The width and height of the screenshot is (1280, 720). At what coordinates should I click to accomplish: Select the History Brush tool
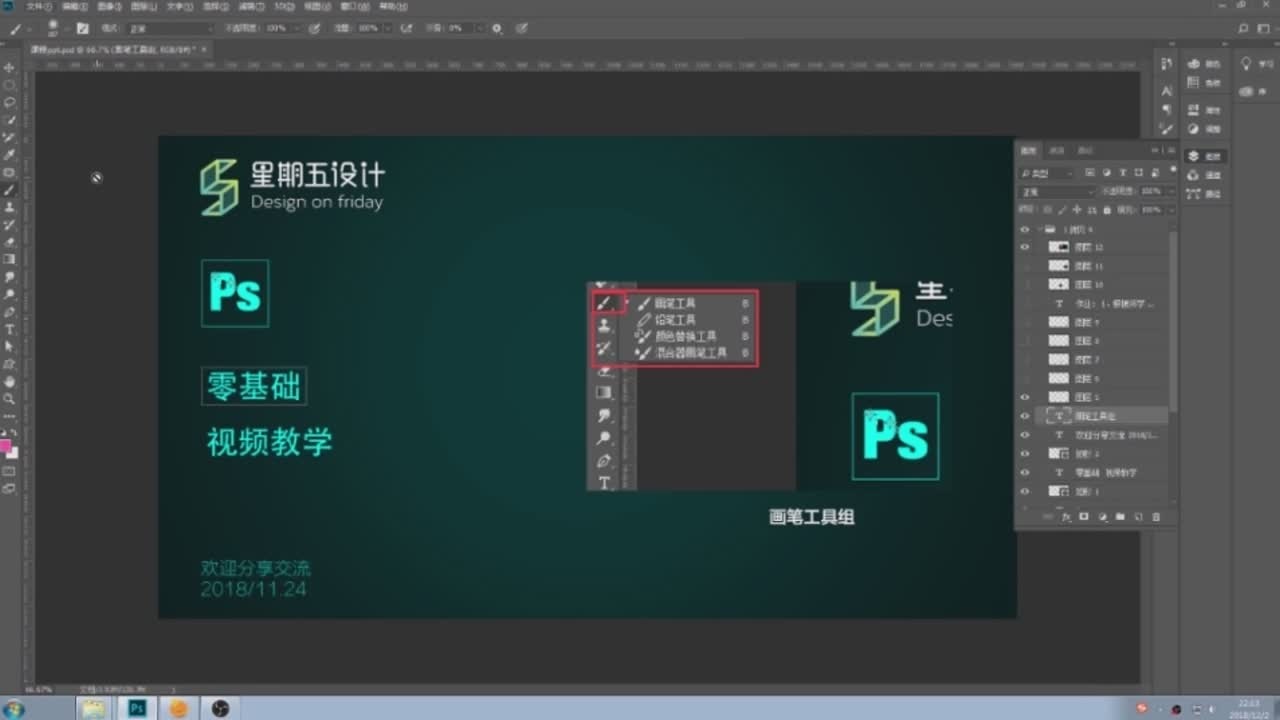pos(10,224)
